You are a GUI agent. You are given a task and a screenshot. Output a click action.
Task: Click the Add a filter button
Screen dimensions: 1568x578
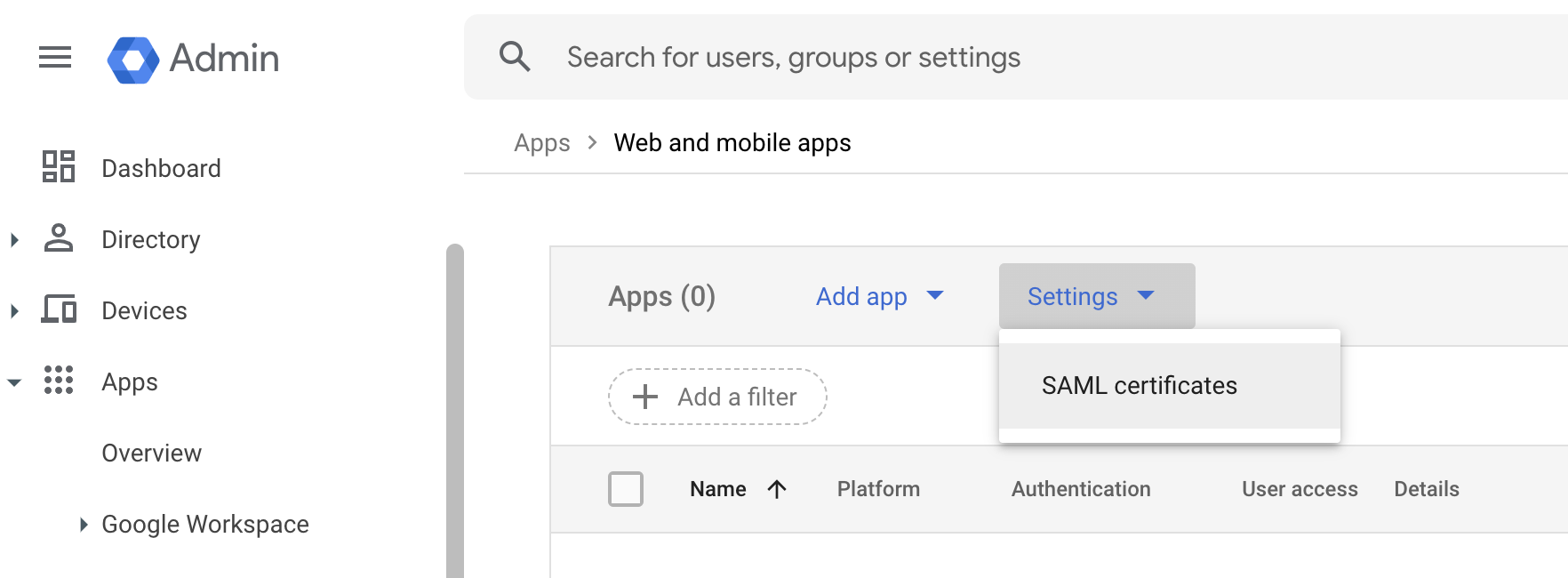(x=717, y=397)
